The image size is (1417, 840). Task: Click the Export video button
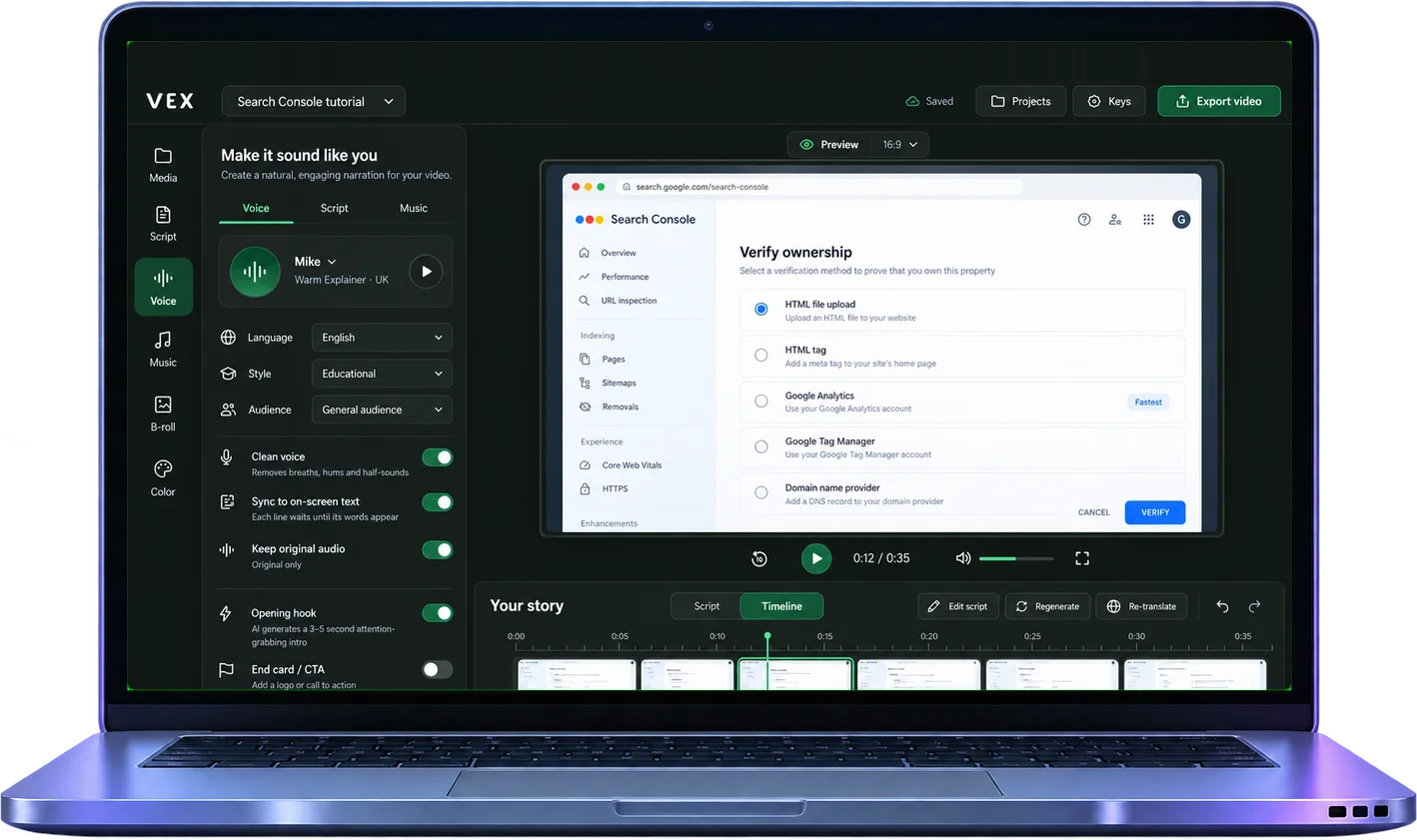click(1219, 101)
